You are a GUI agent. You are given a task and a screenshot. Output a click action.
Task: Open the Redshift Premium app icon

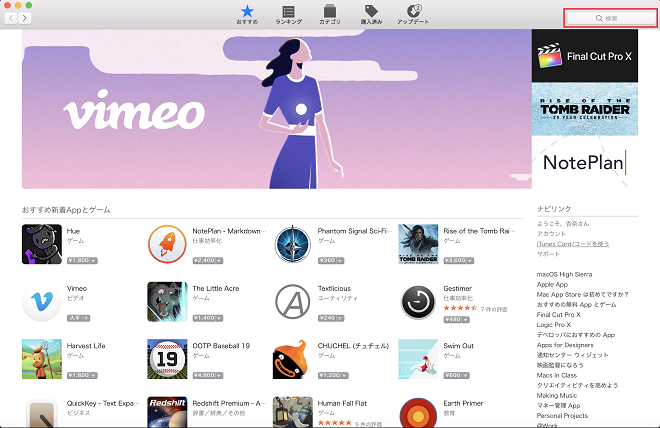coord(167,412)
